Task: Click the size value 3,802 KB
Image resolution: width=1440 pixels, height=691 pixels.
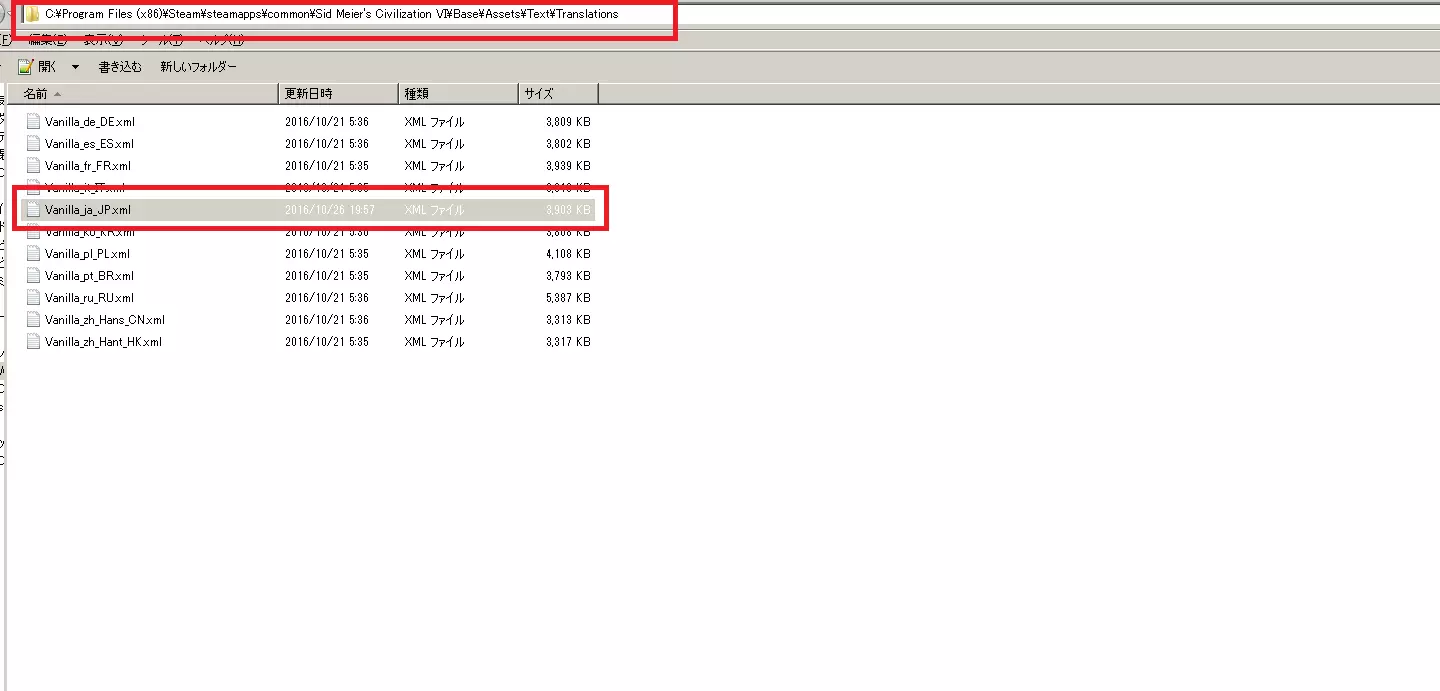Action: pos(568,143)
